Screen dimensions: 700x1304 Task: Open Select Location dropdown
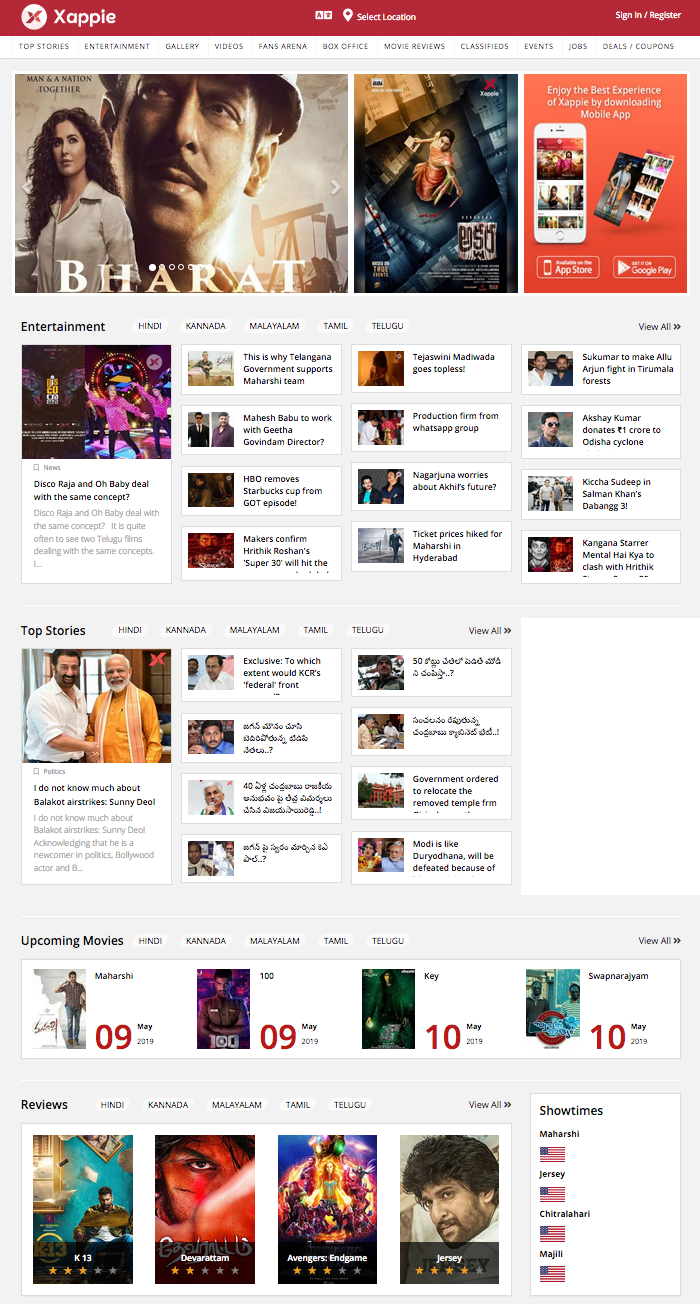pyautogui.click(x=386, y=17)
